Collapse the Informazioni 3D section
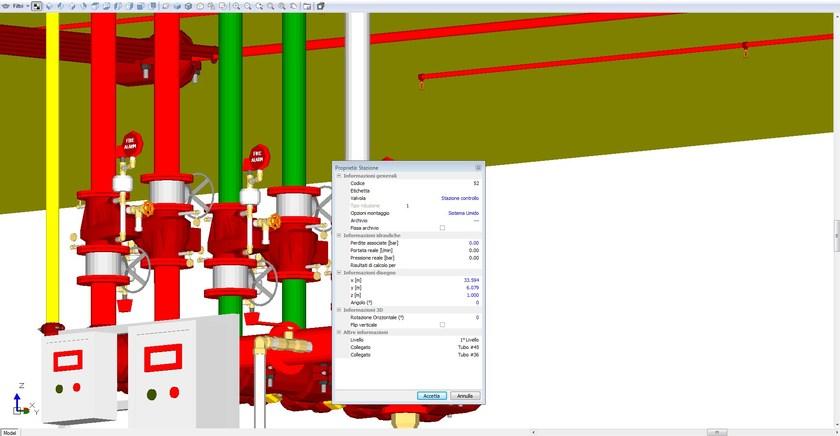The image size is (840, 436). [339, 310]
